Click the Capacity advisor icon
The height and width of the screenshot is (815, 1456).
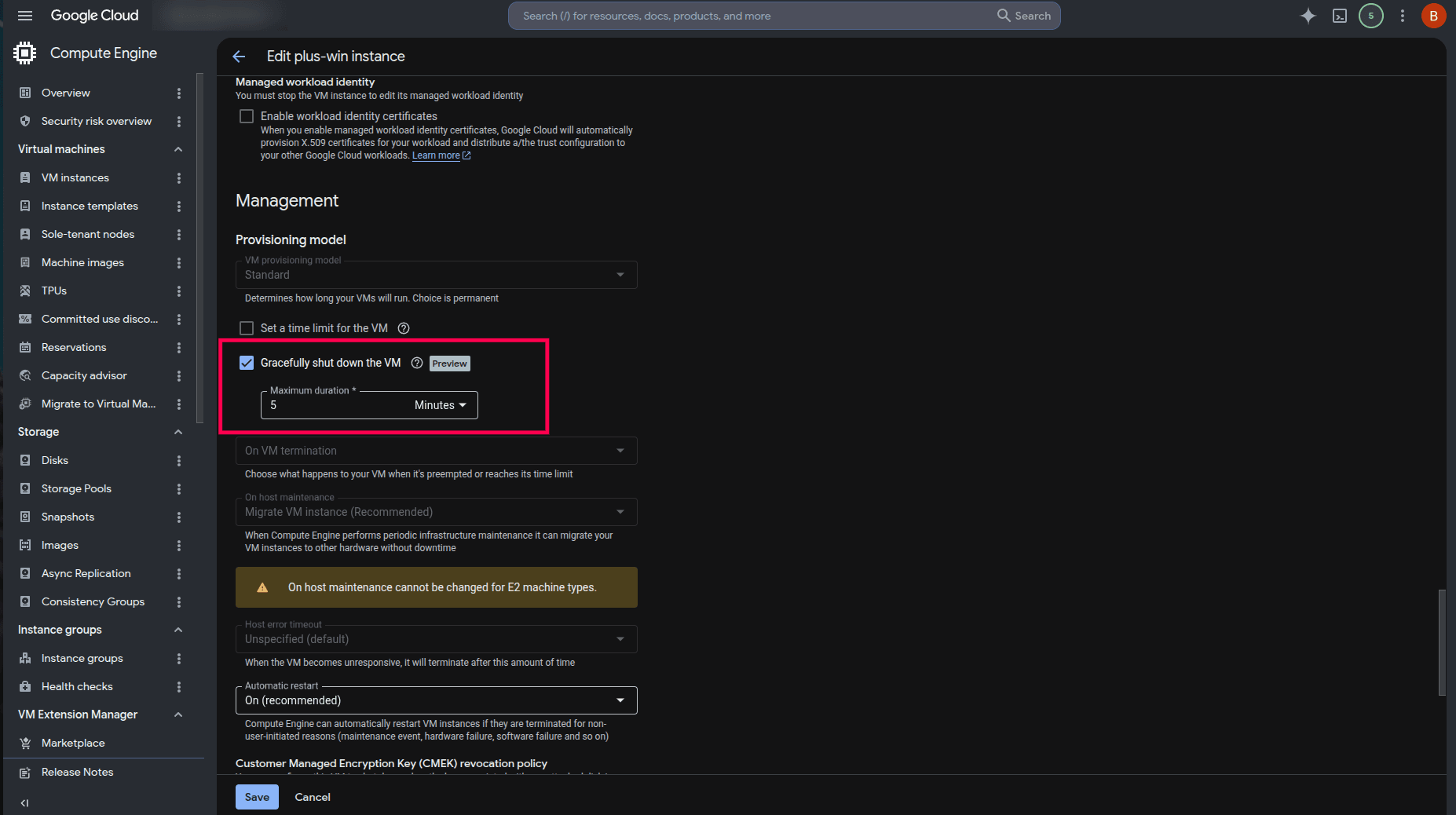25,375
